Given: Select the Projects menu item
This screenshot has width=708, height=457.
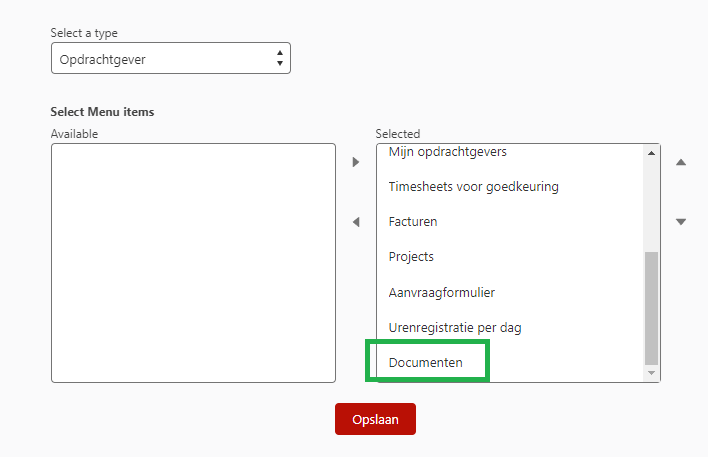Looking at the screenshot, I should [411, 256].
